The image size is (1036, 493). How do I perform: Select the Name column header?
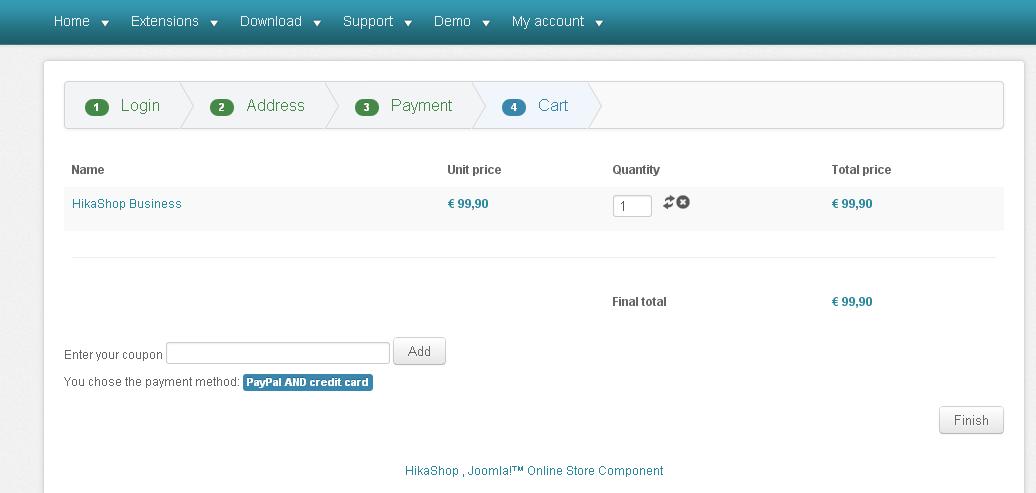(88, 170)
